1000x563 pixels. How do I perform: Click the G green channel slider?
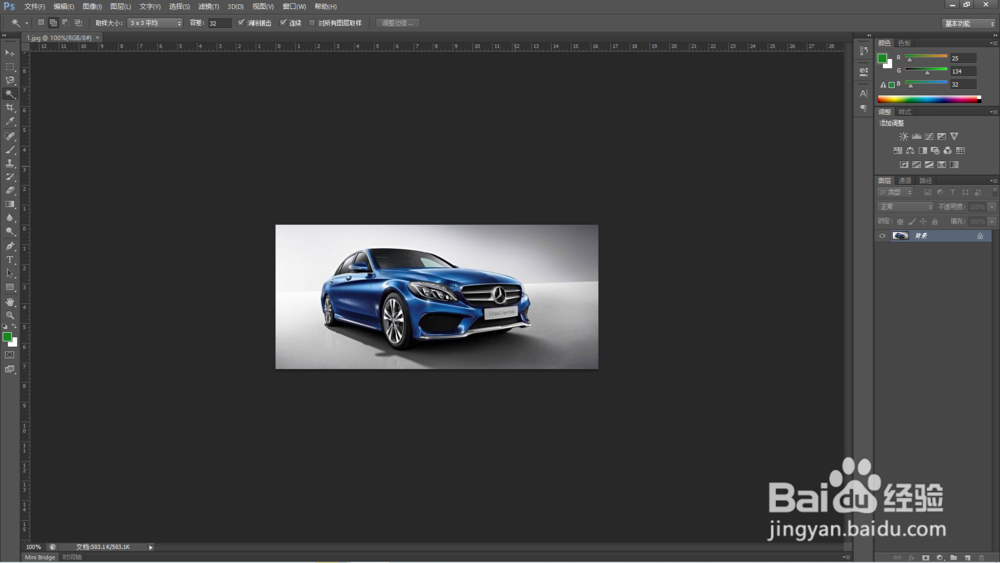point(926,71)
